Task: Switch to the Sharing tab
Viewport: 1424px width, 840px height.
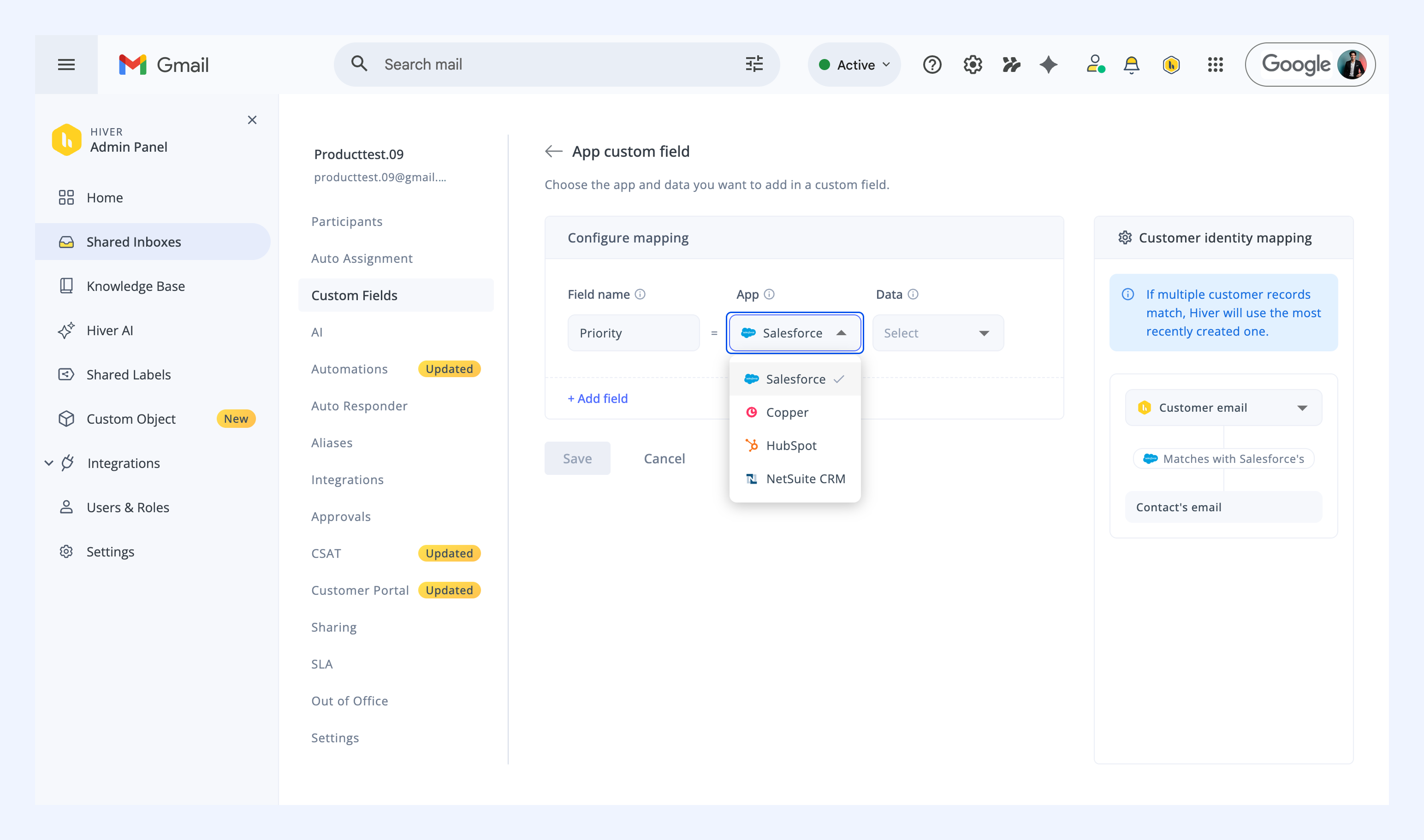Action: point(333,627)
